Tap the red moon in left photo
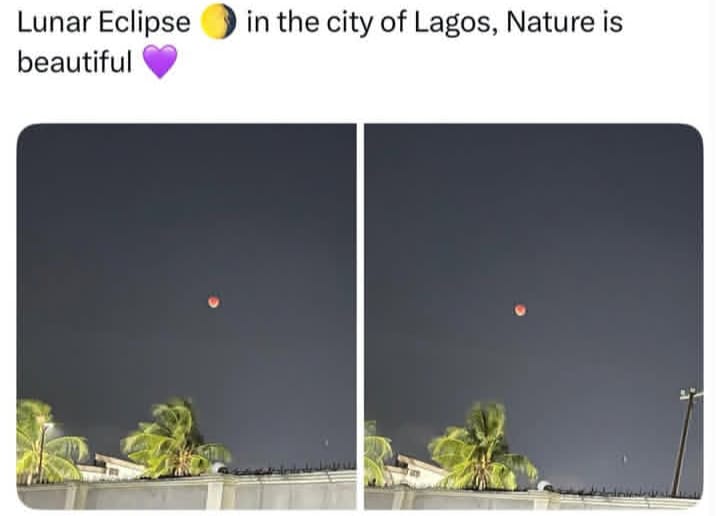This screenshot has width=720, height=516. (213, 301)
